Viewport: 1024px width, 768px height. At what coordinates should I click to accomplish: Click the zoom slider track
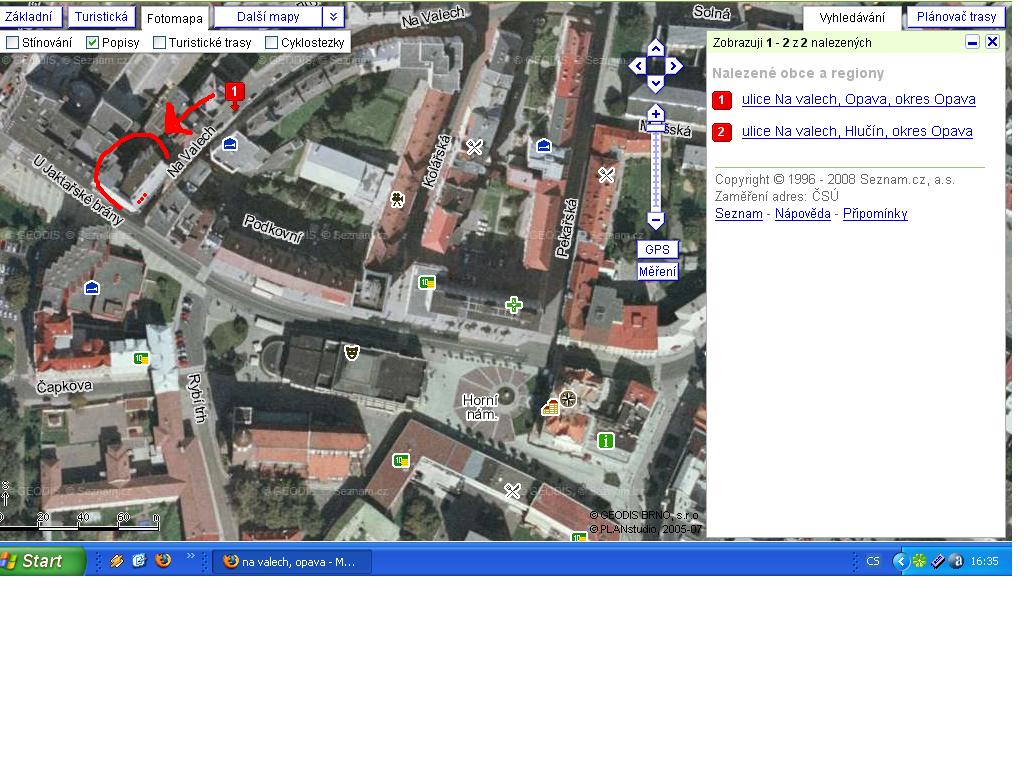point(656,173)
